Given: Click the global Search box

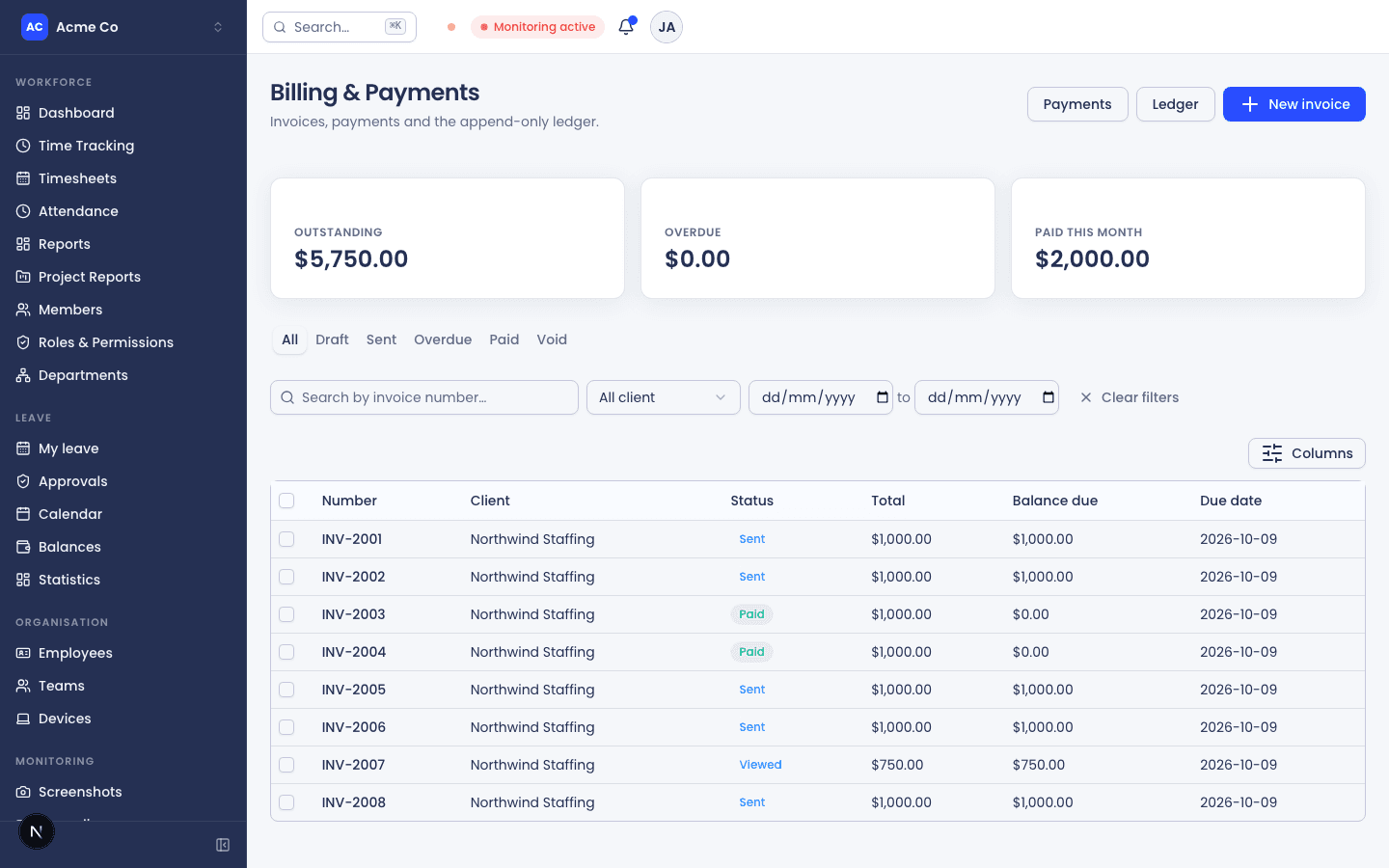Looking at the screenshot, I should [x=340, y=27].
